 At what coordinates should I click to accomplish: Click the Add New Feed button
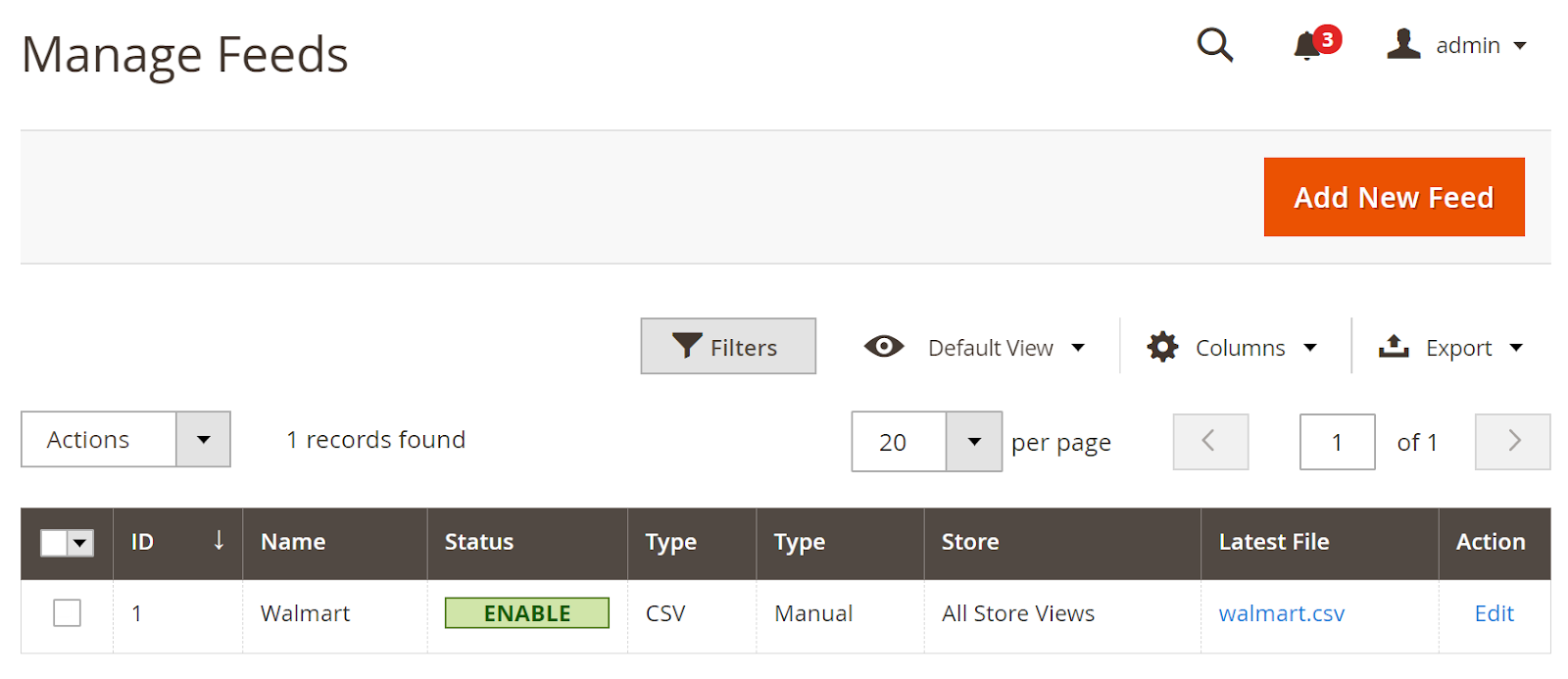tap(1394, 197)
